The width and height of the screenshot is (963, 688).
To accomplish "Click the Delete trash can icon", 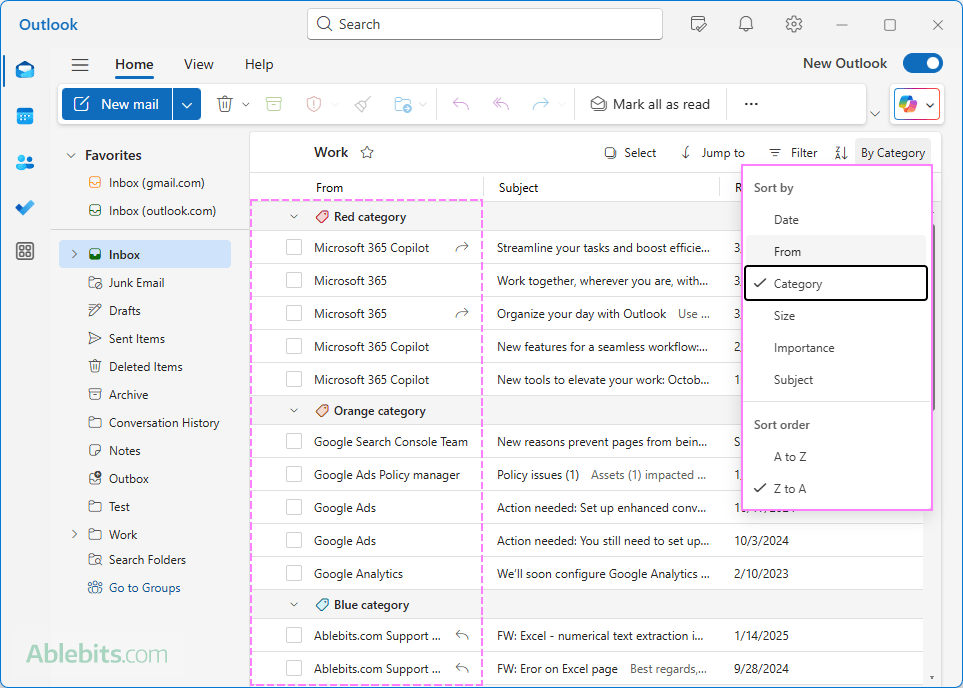I will point(225,104).
